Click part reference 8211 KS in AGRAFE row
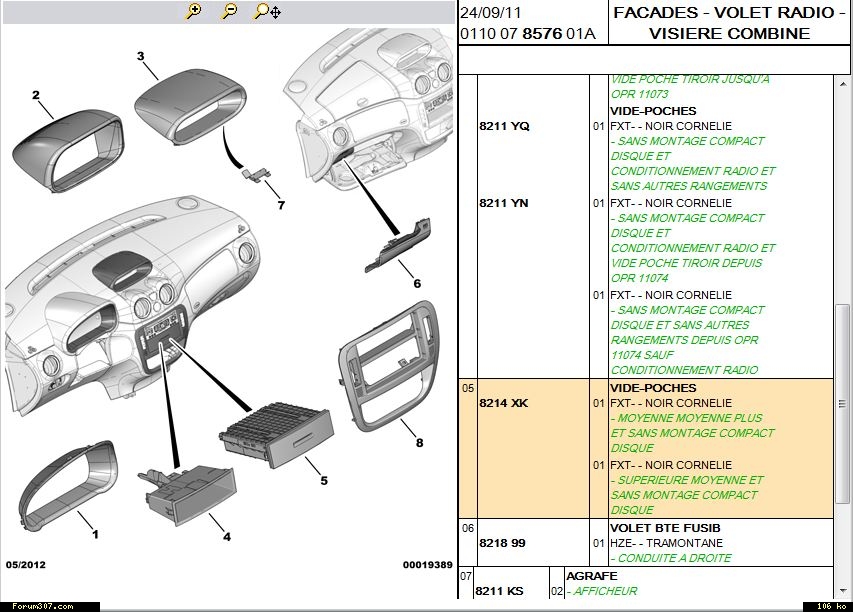This screenshot has width=853, height=612. [x=501, y=591]
